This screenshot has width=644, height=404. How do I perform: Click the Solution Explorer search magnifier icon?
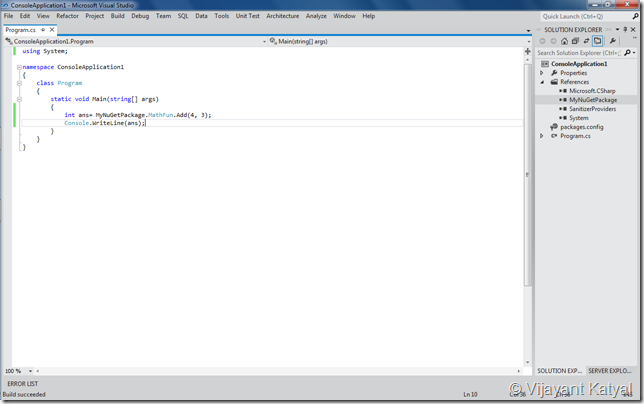[627, 53]
